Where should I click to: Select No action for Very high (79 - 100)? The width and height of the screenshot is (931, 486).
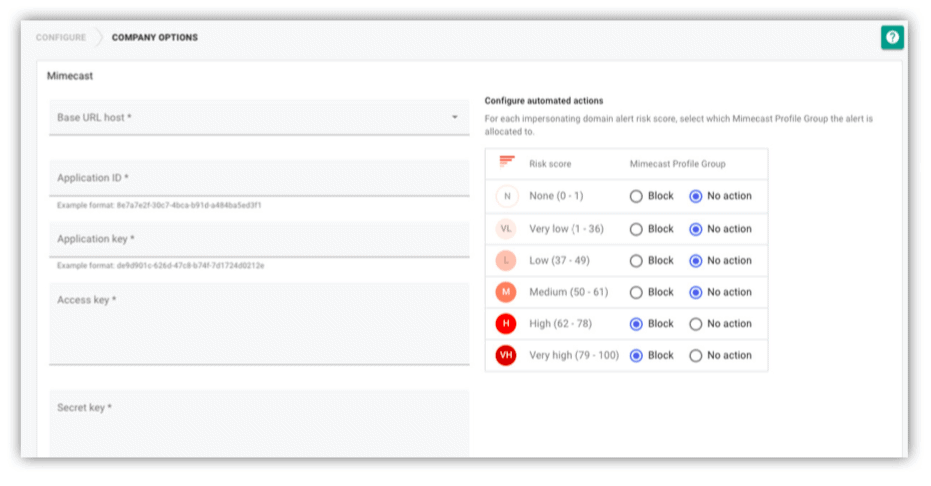pos(695,355)
